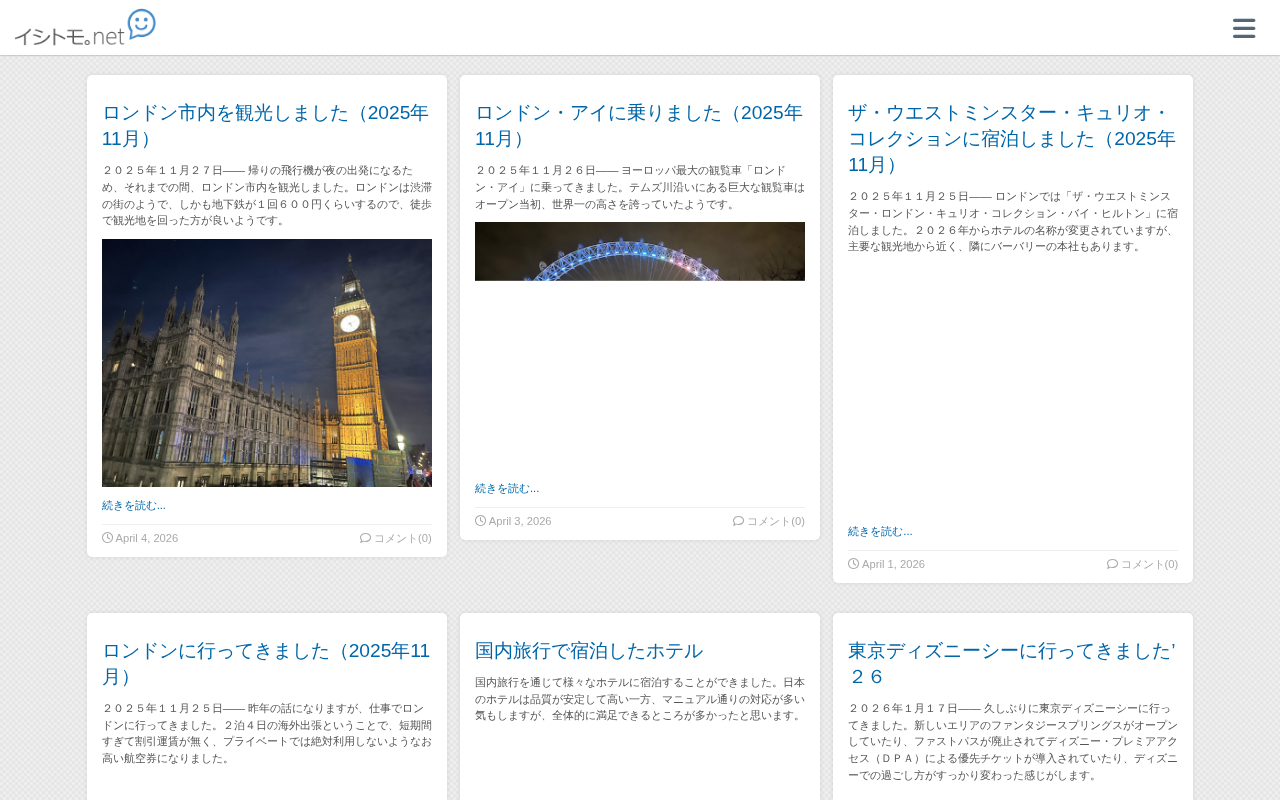Image resolution: width=1280 pixels, height=800 pixels.
Task: Click the comment bubble icon under April 4 post
Action: (365, 538)
